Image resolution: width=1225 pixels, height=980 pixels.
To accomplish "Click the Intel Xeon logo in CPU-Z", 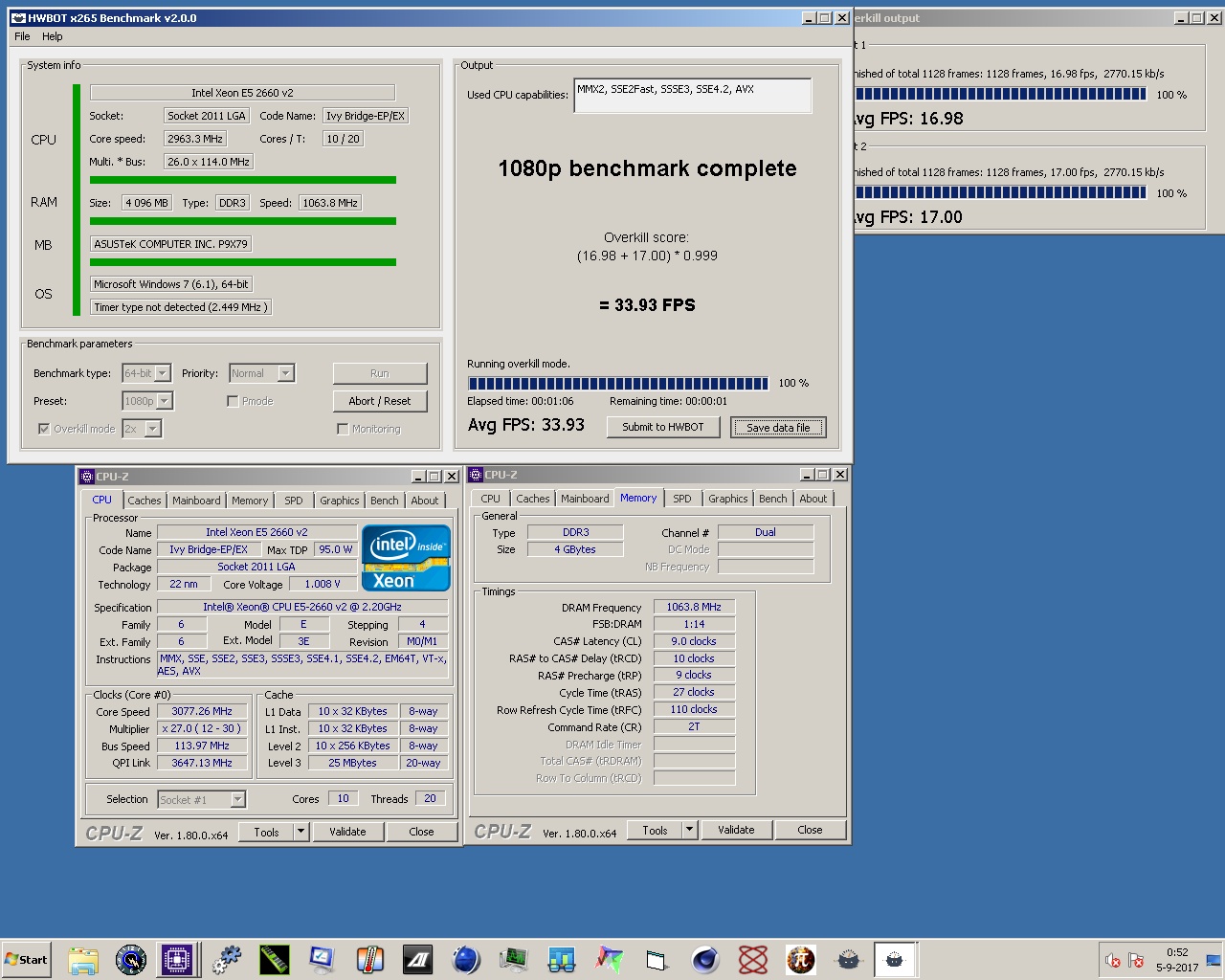I will tap(406, 558).
